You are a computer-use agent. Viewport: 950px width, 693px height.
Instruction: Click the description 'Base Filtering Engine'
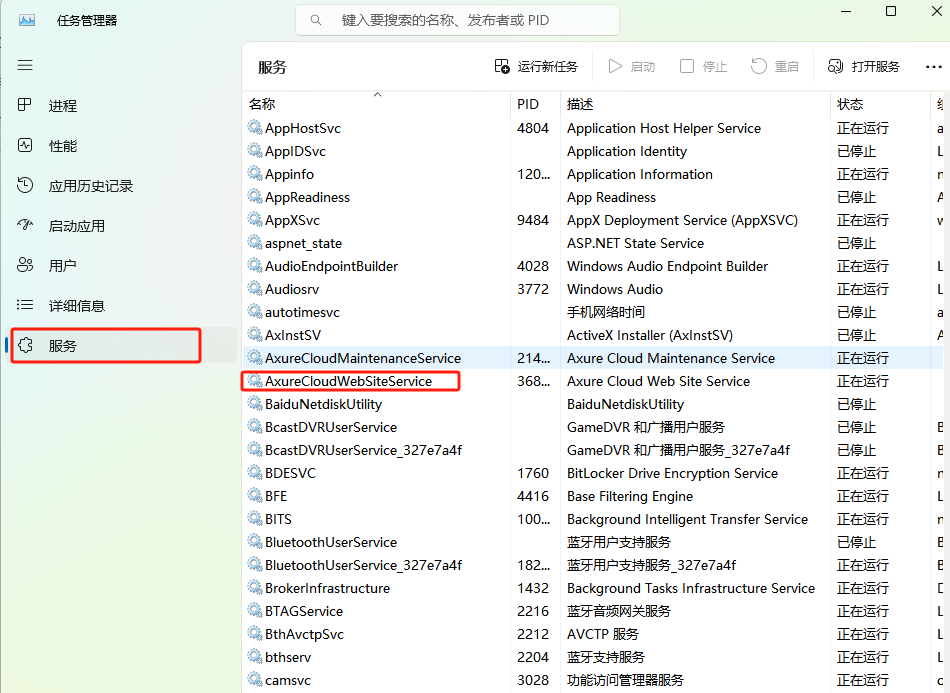[629, 496]
